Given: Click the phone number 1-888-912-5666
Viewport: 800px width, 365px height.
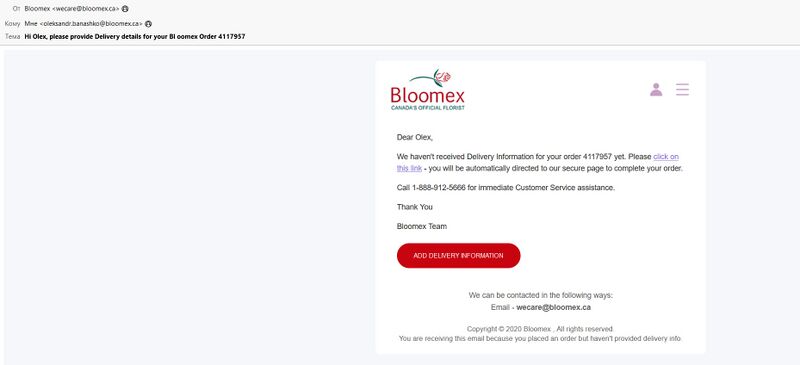Looking at the screenshot, I should [439, 187].
